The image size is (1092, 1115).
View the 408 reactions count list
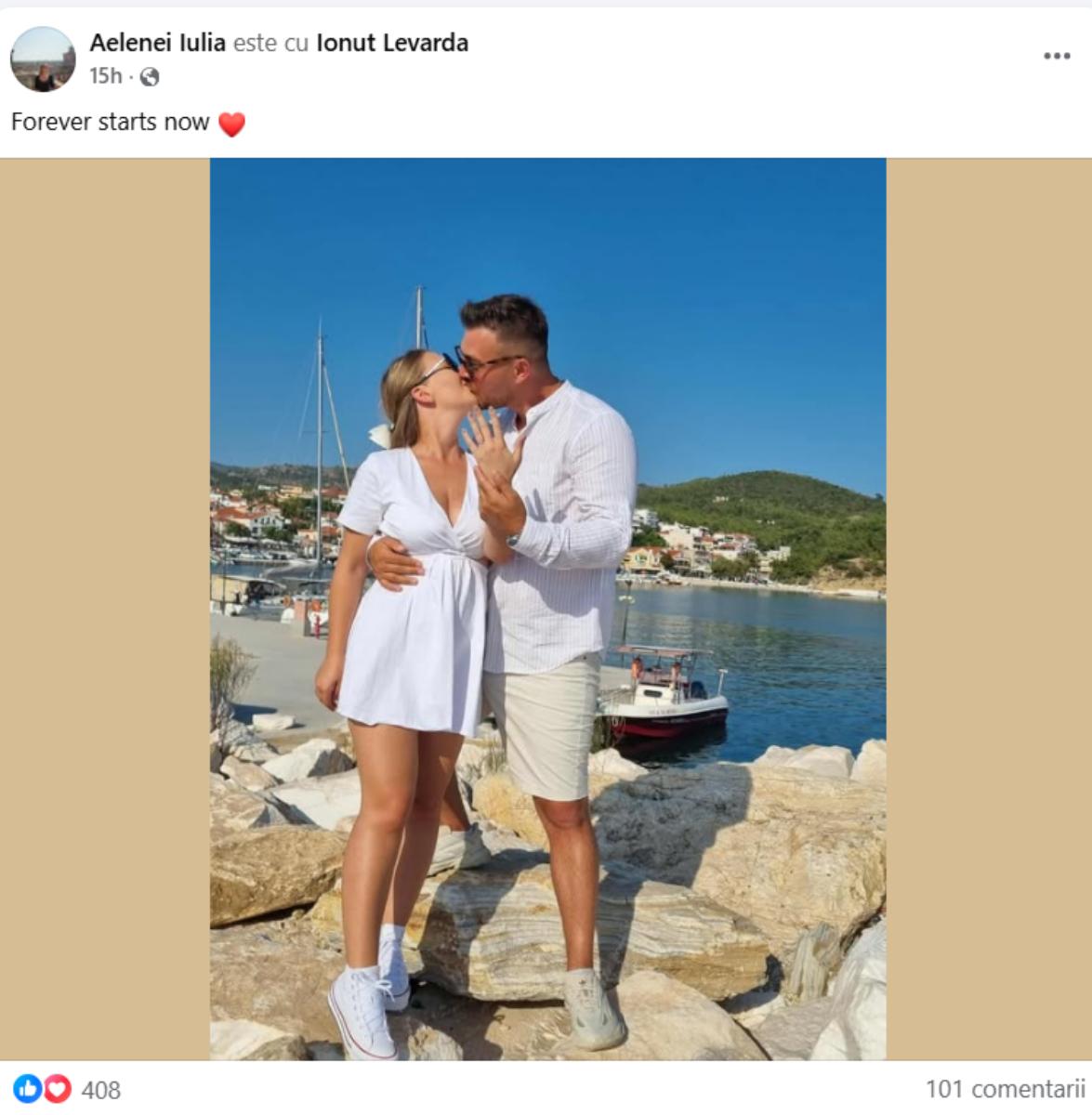[101, 1089]
